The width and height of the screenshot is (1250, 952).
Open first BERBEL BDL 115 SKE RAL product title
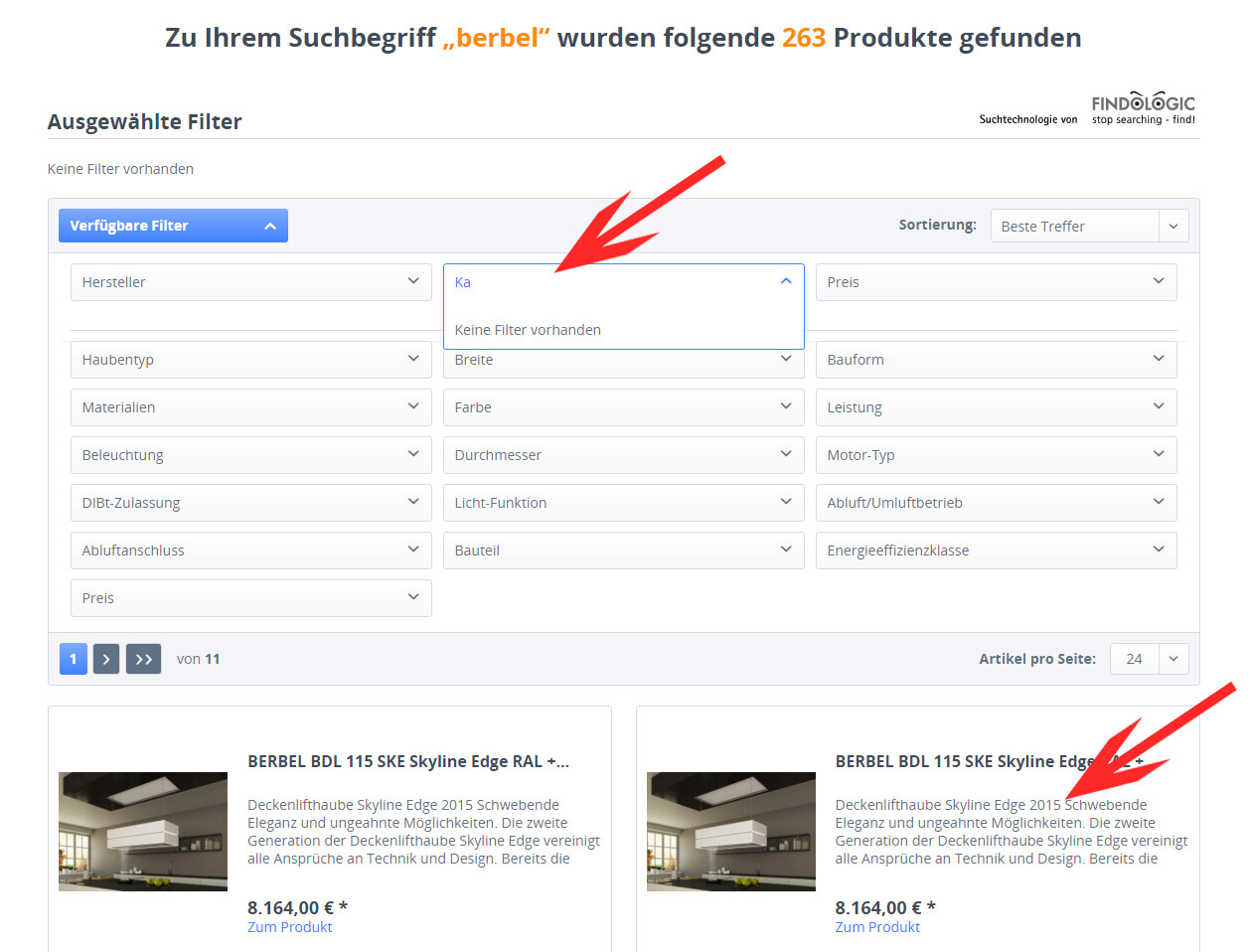tap(408, 761)
